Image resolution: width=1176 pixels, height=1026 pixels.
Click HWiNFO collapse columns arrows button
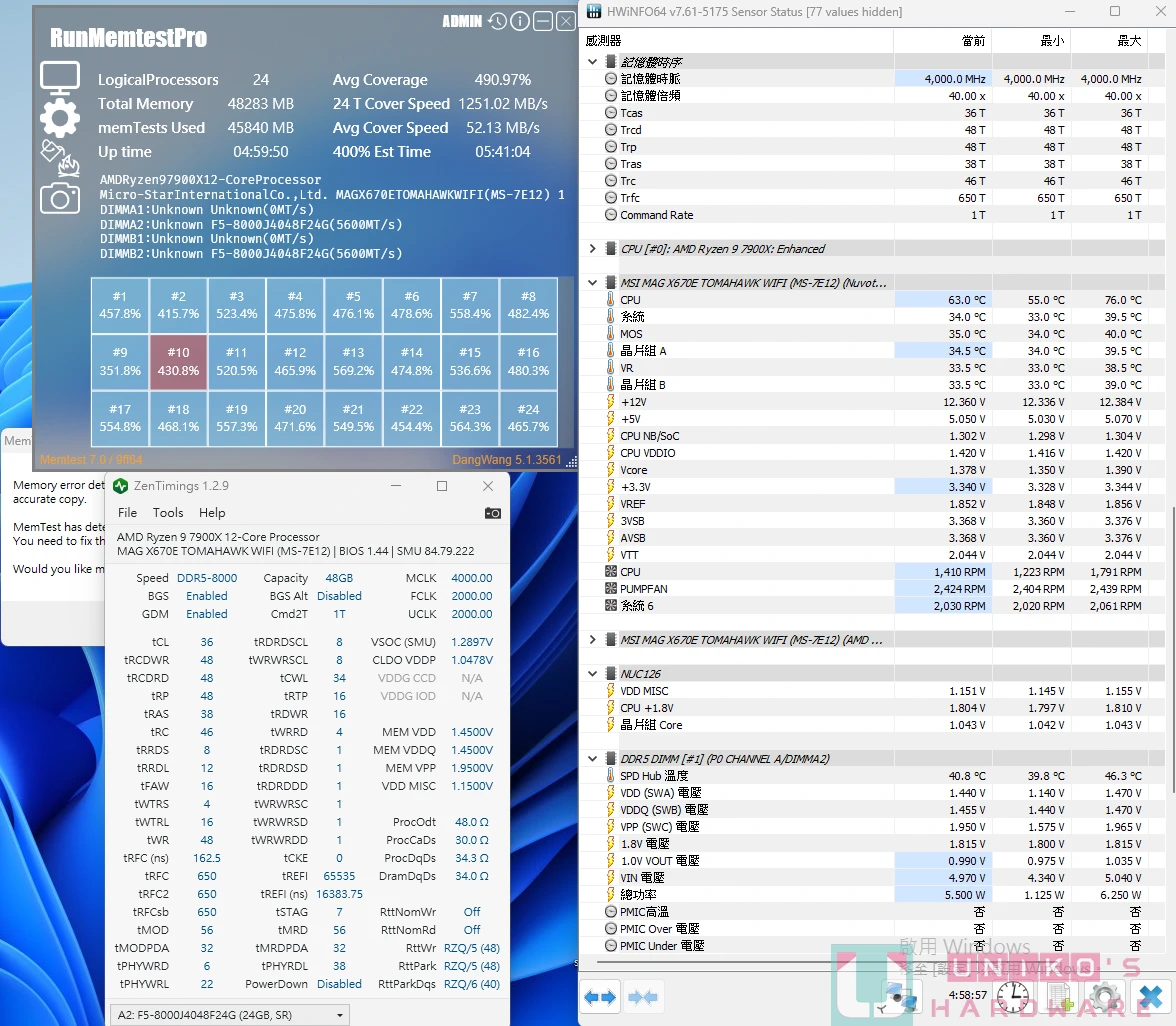click(643, 997)
